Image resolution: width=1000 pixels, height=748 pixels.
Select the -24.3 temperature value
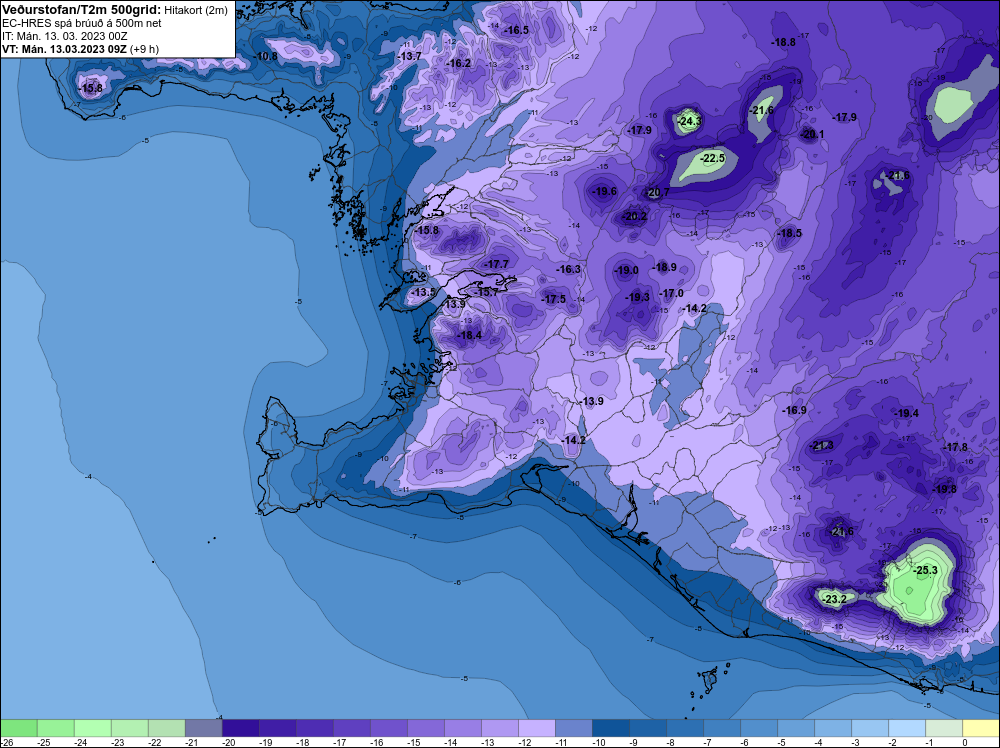[x=689, y=121]
